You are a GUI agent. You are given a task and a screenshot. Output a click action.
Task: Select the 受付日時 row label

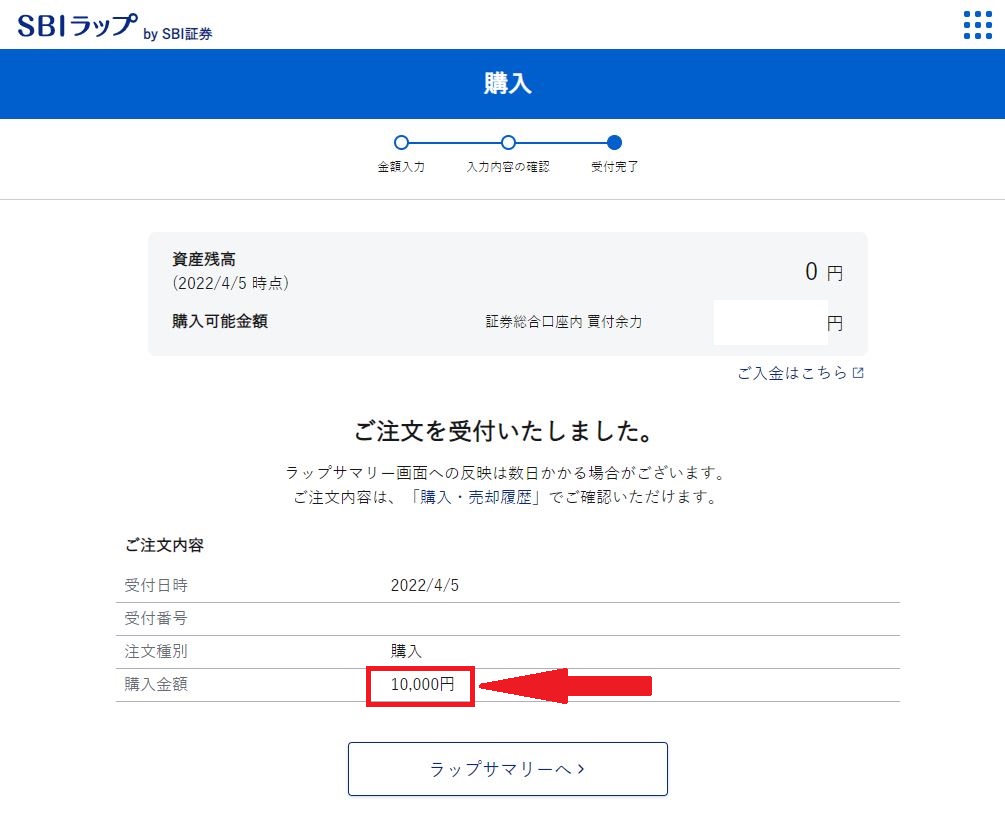(x=156, y=585)
